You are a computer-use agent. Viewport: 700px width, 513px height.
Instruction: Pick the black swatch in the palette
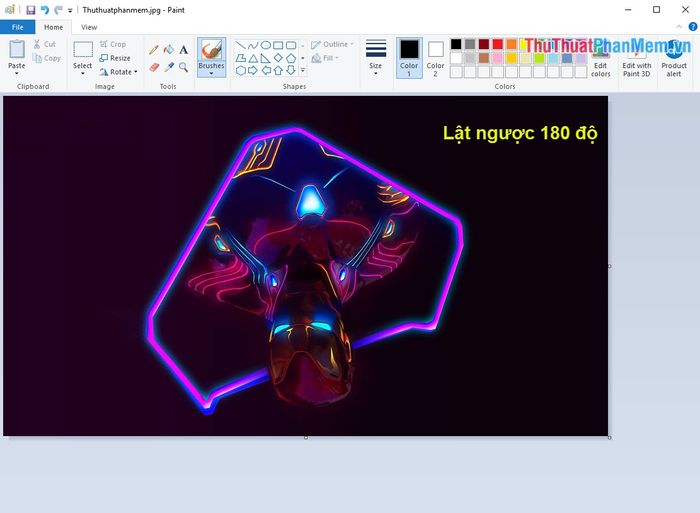[x=456, y=44]
